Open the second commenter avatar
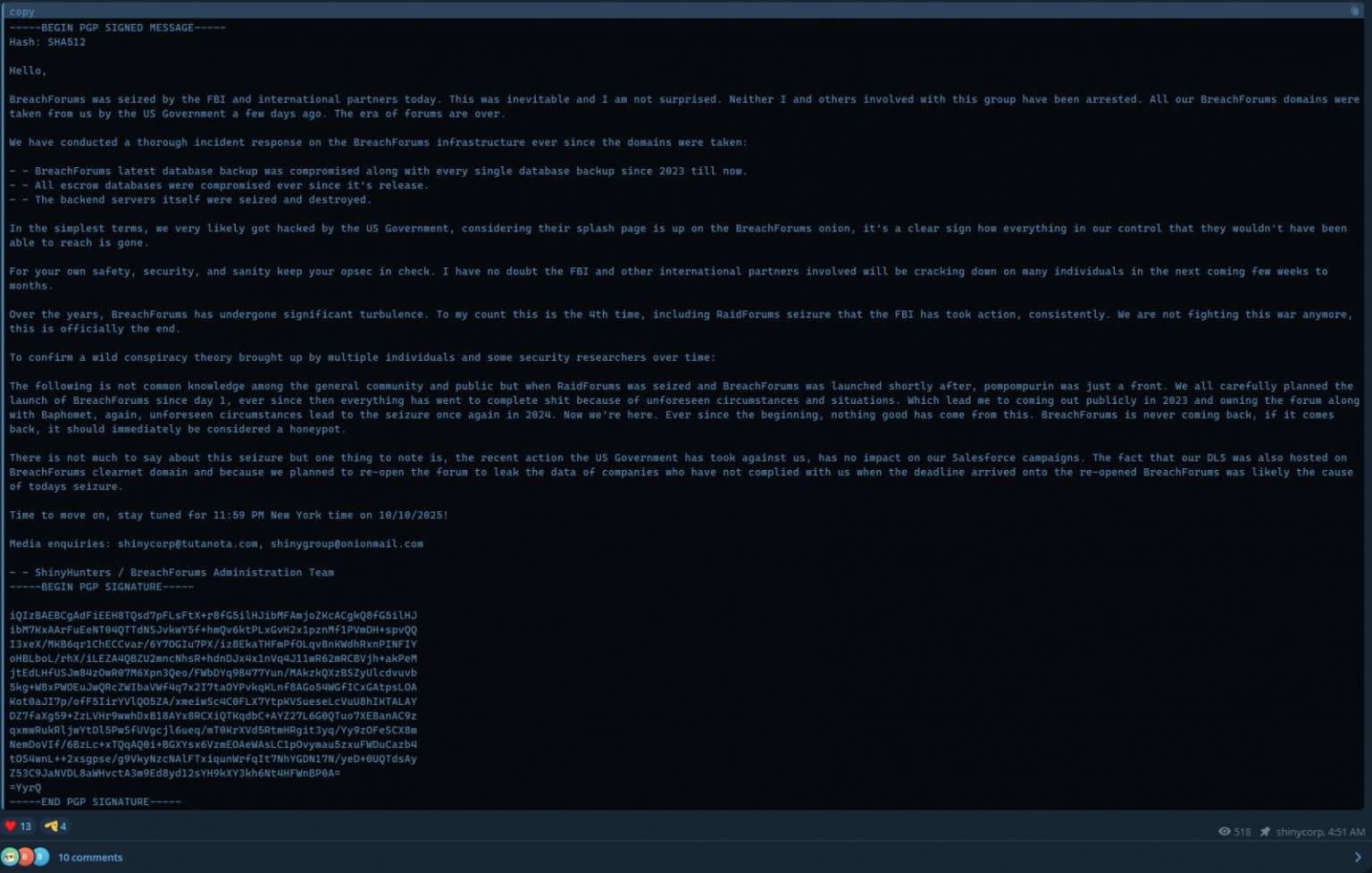This screenshot has height=873, width=1372. (25, 857)
